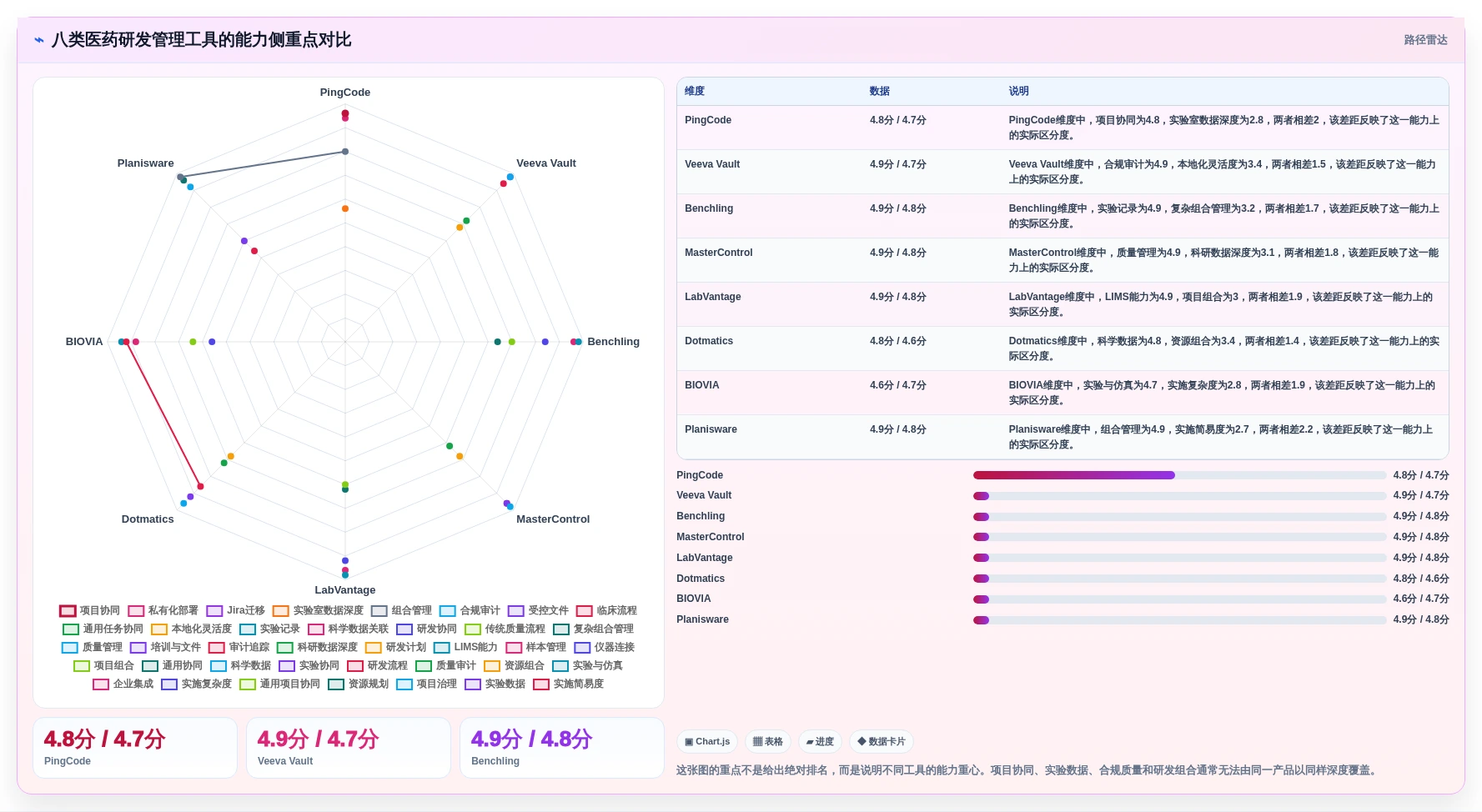Image resolution: width=1482 pixels, height=812 pixels.
Task: Click the PingCode progress bar
Action: 1179,475
